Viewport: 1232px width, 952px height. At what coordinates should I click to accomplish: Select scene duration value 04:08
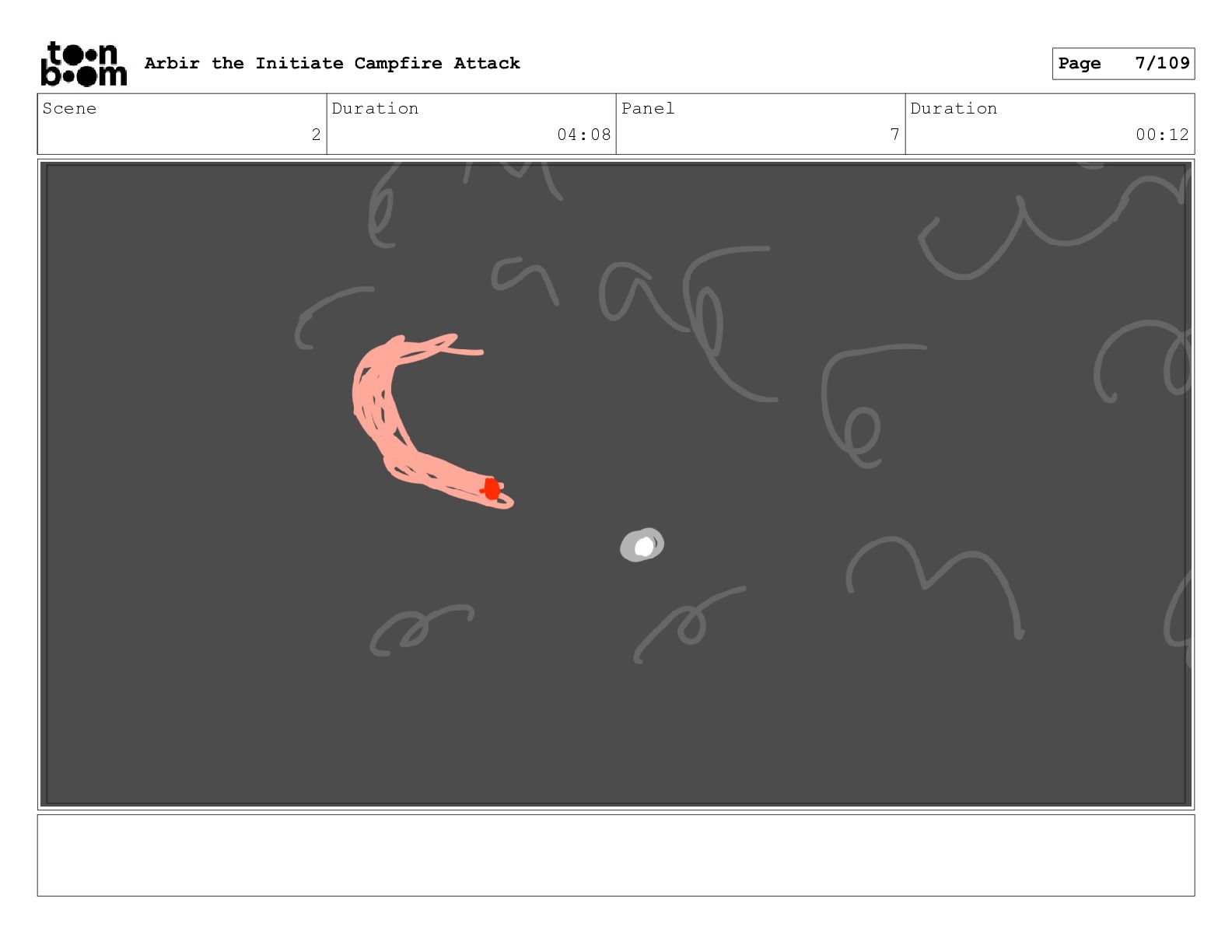pos(583,135)
